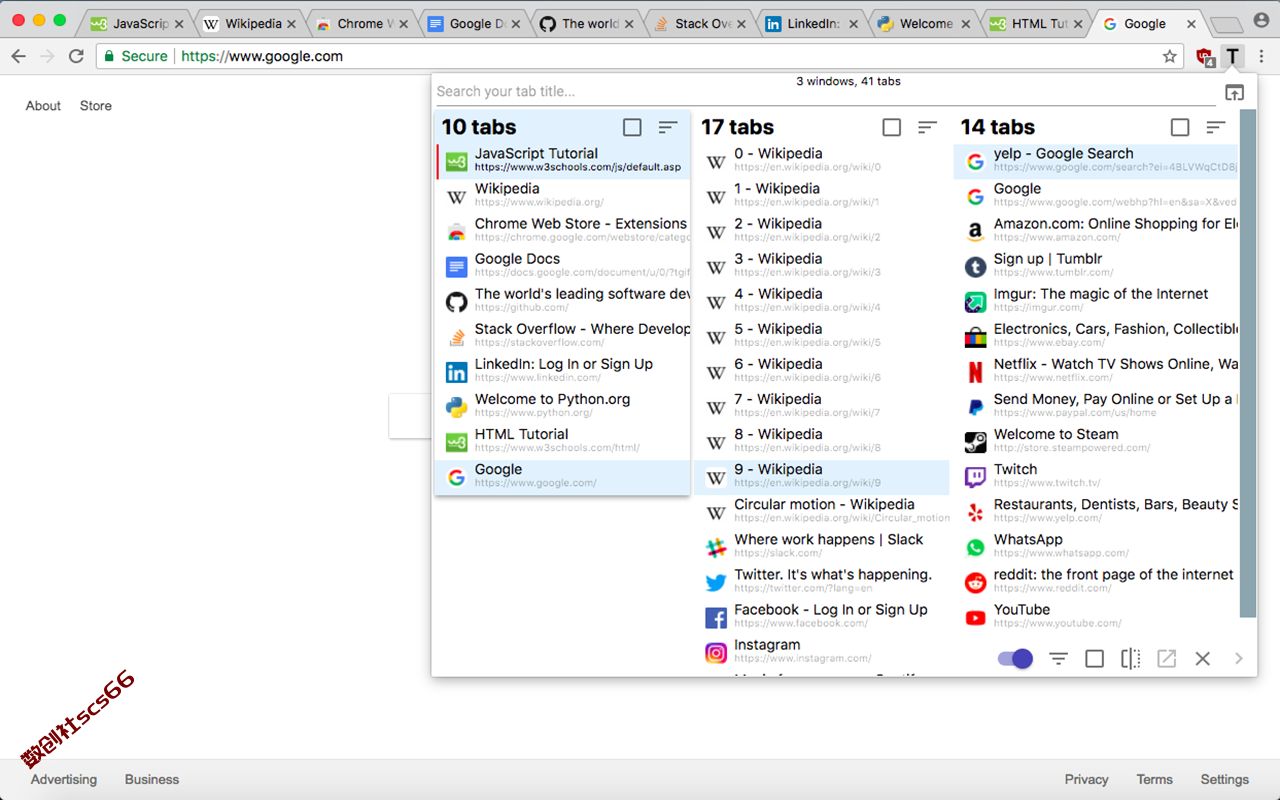This screenshot has height=800, width=1280.
Task: Open the Advertising footer link
Action: coord(64,779)
